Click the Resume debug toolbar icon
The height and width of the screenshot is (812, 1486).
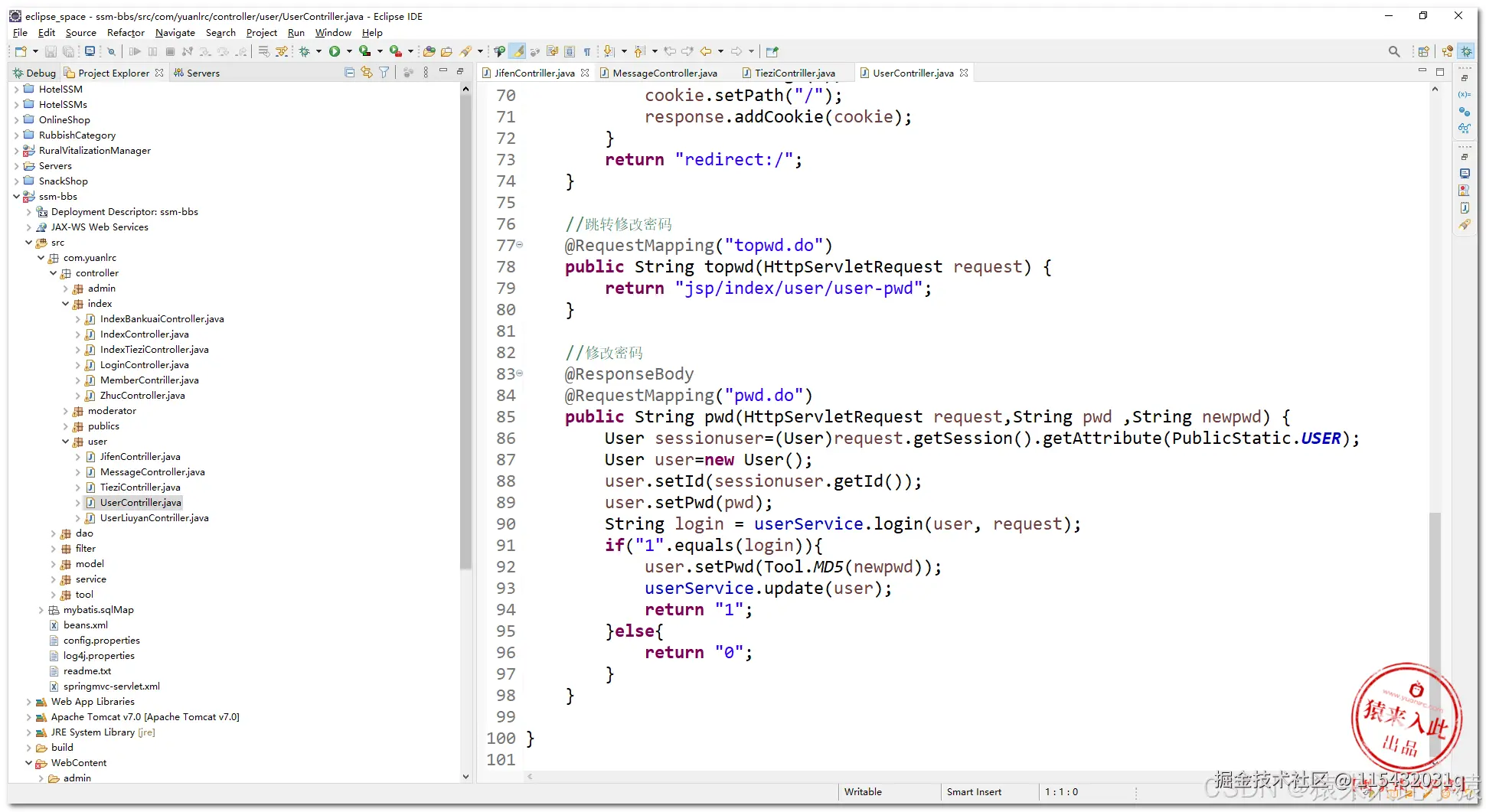(x=135, y=51)
